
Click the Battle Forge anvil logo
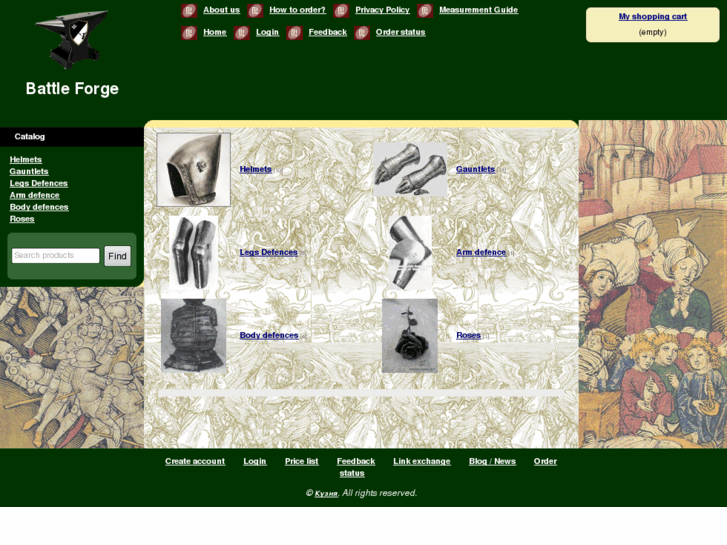72,39
